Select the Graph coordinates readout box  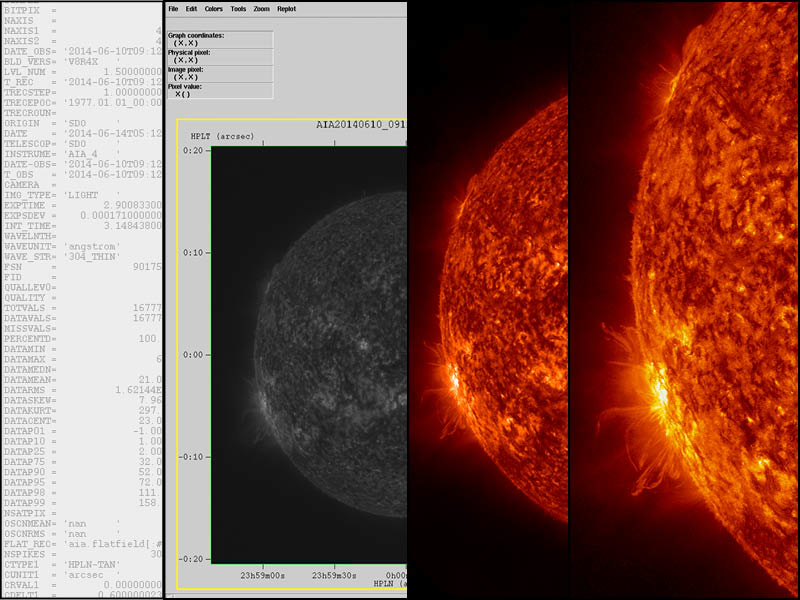220,39
